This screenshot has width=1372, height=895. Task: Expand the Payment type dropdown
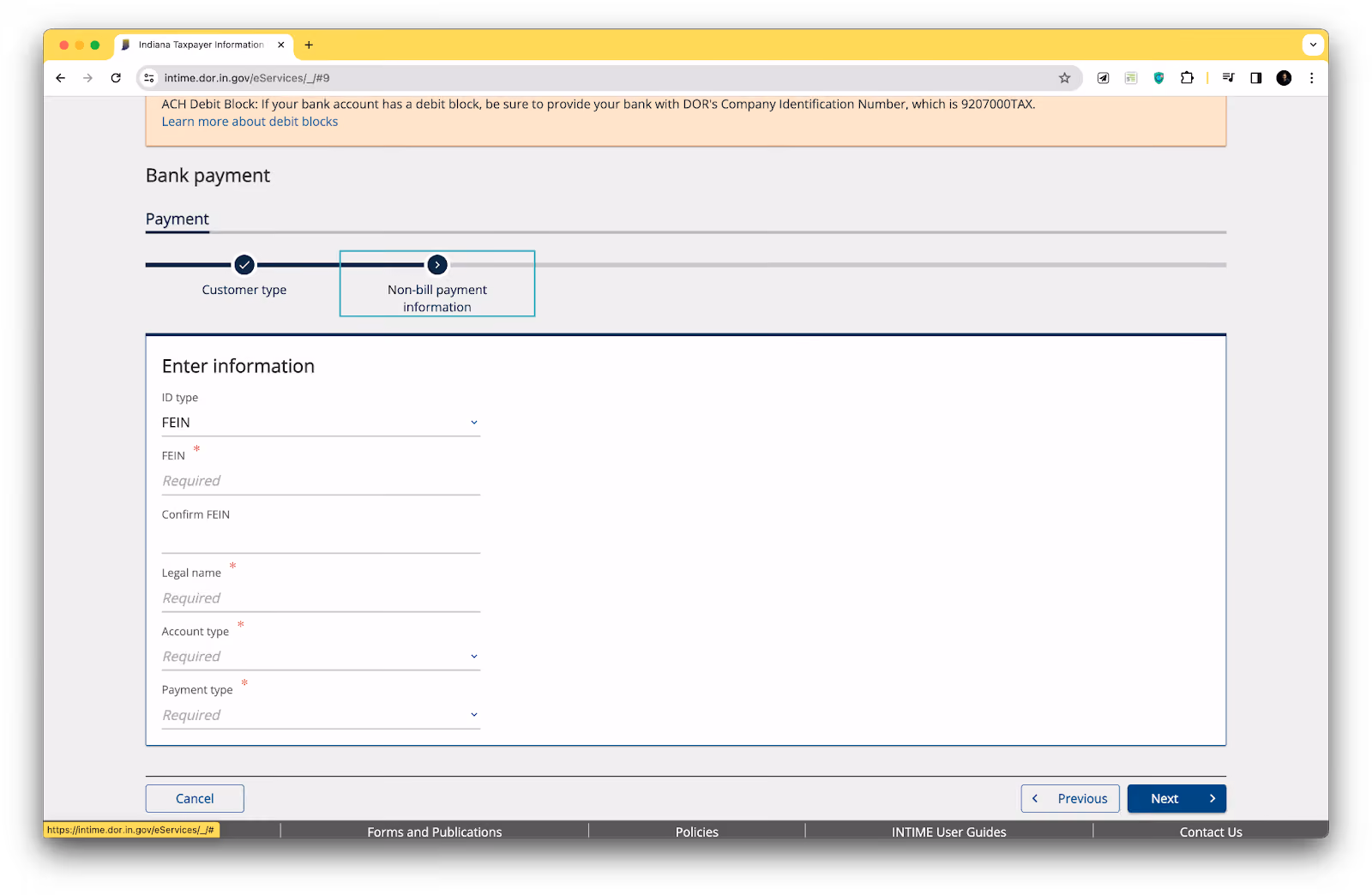click(321, 715)
